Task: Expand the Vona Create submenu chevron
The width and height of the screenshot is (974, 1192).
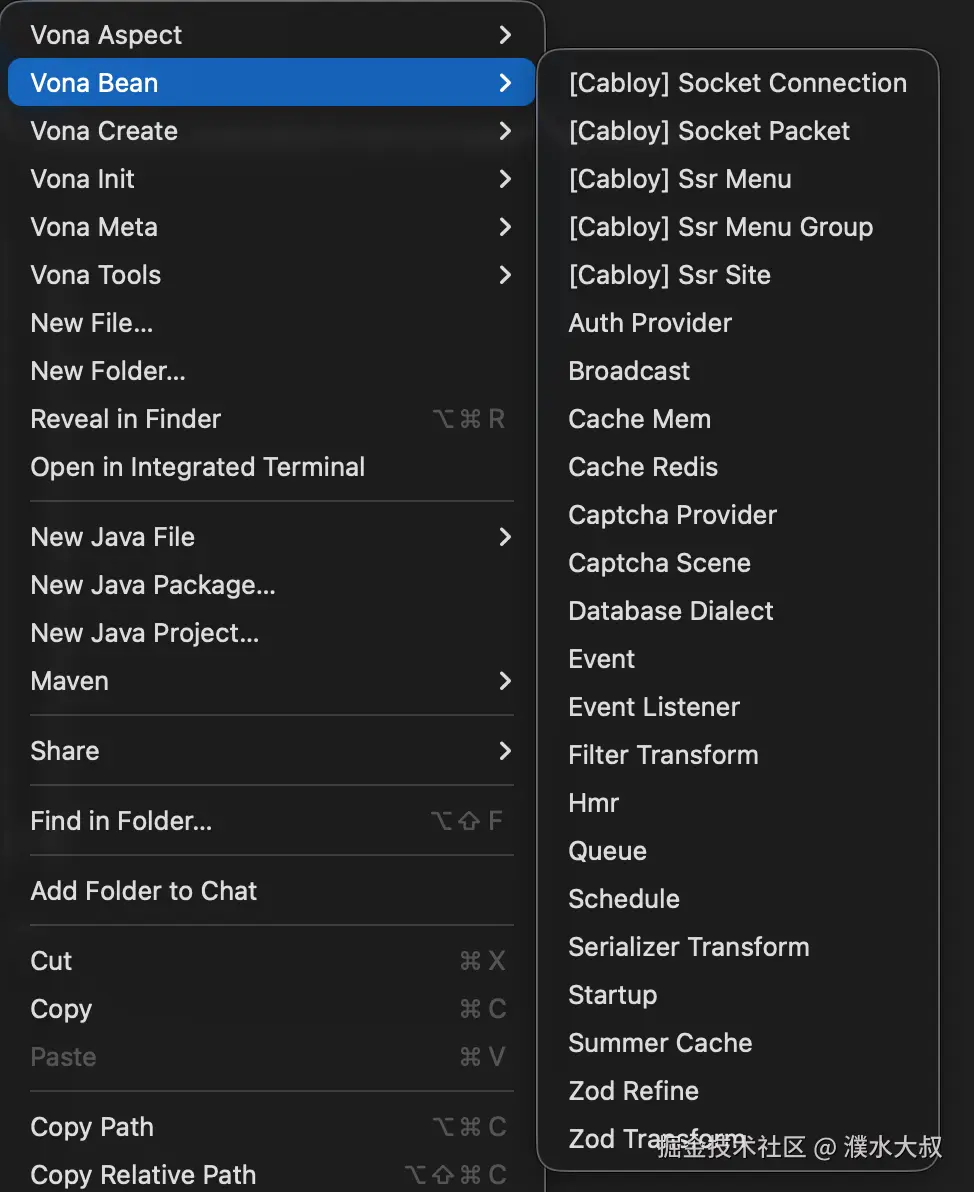Action: click(505, 130)
